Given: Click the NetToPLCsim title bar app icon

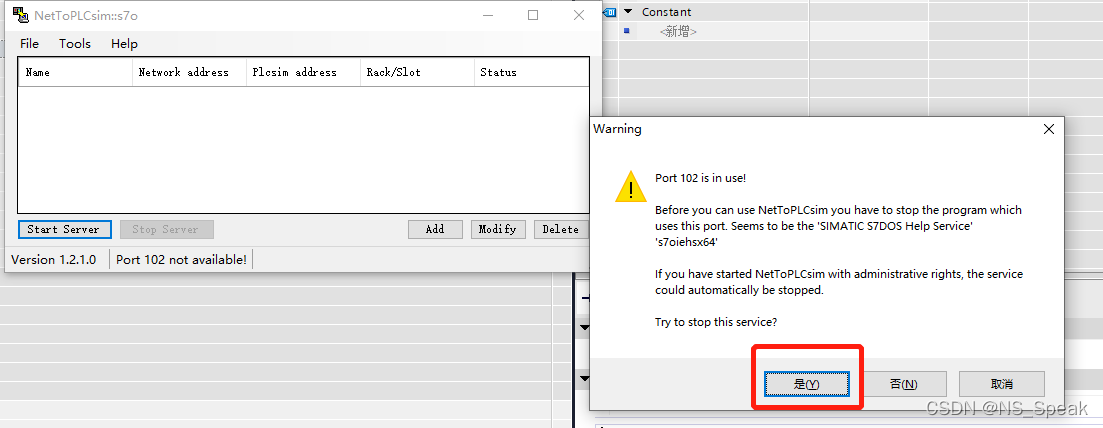Looking at the screenshot, I should pos(20,15).
